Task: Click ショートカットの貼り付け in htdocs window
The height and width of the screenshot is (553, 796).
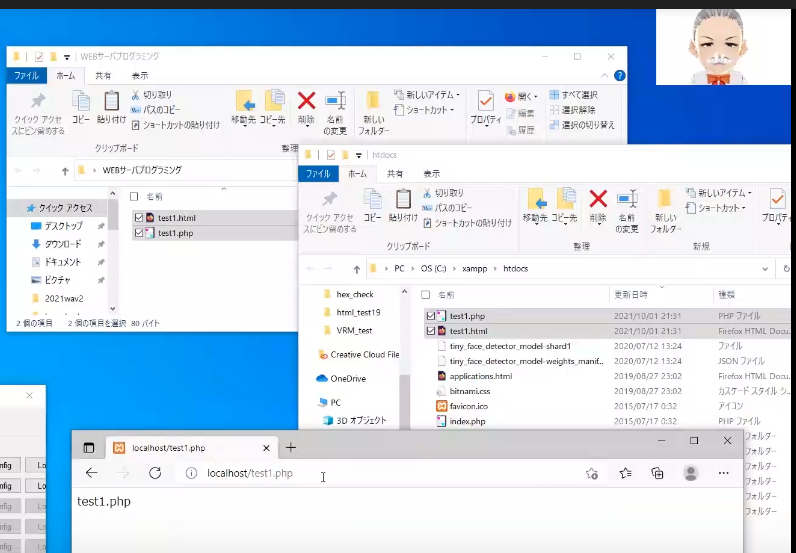Action: (x=467, y=223)
